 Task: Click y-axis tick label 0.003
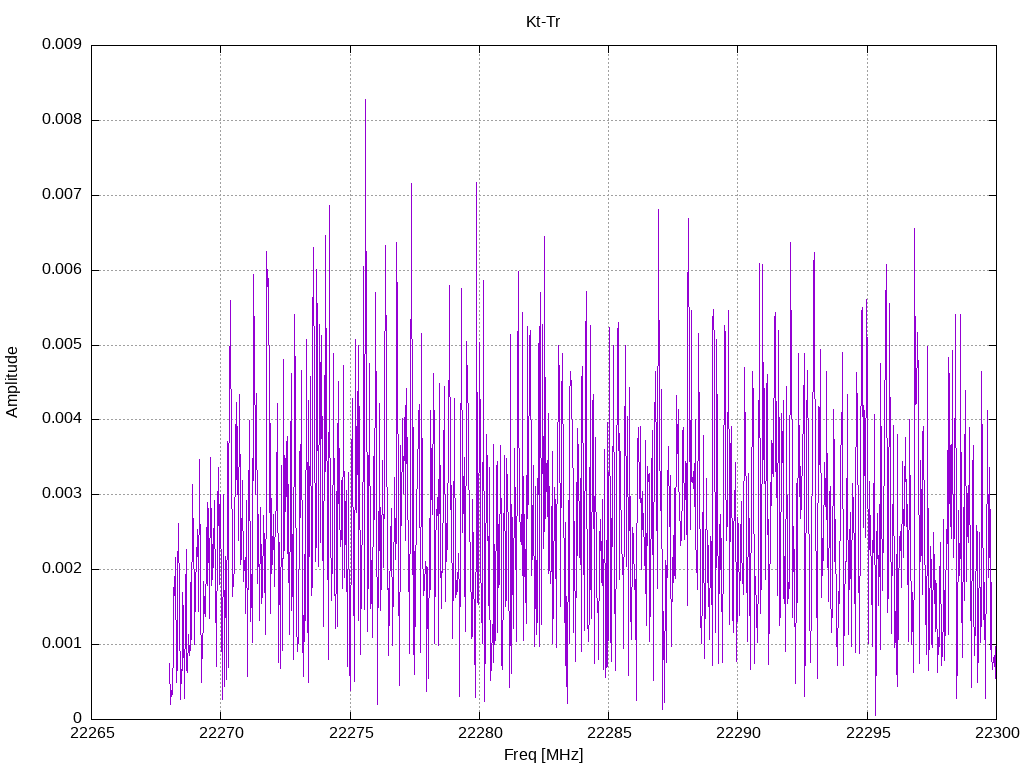(x=62, y=494)
